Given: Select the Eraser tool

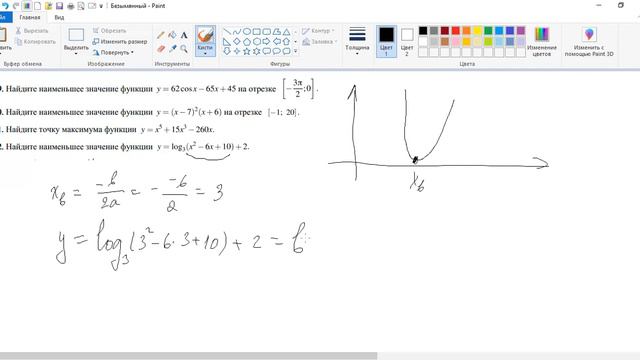Looking at the screenshot, I should tap(161, 49).
